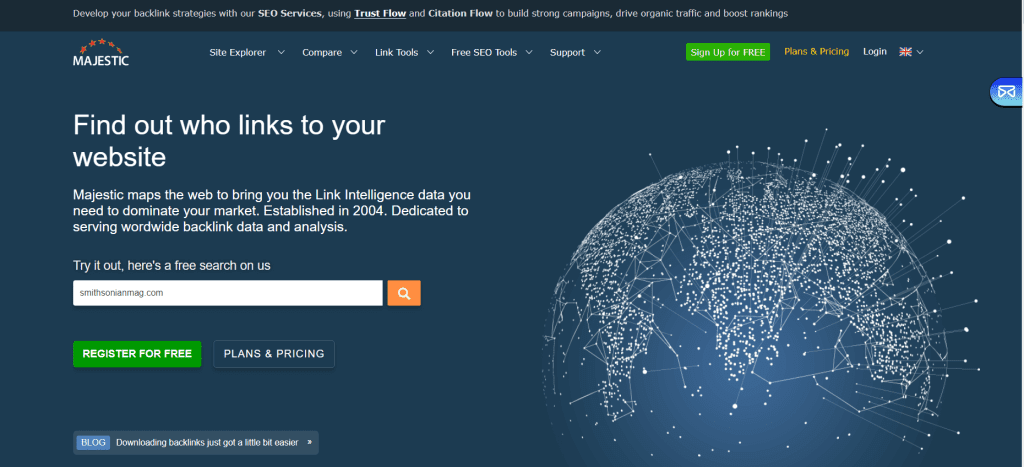1024x467 pixels.
Task: Click SEO Services in the top banner
Action: [x=290, y=13]
